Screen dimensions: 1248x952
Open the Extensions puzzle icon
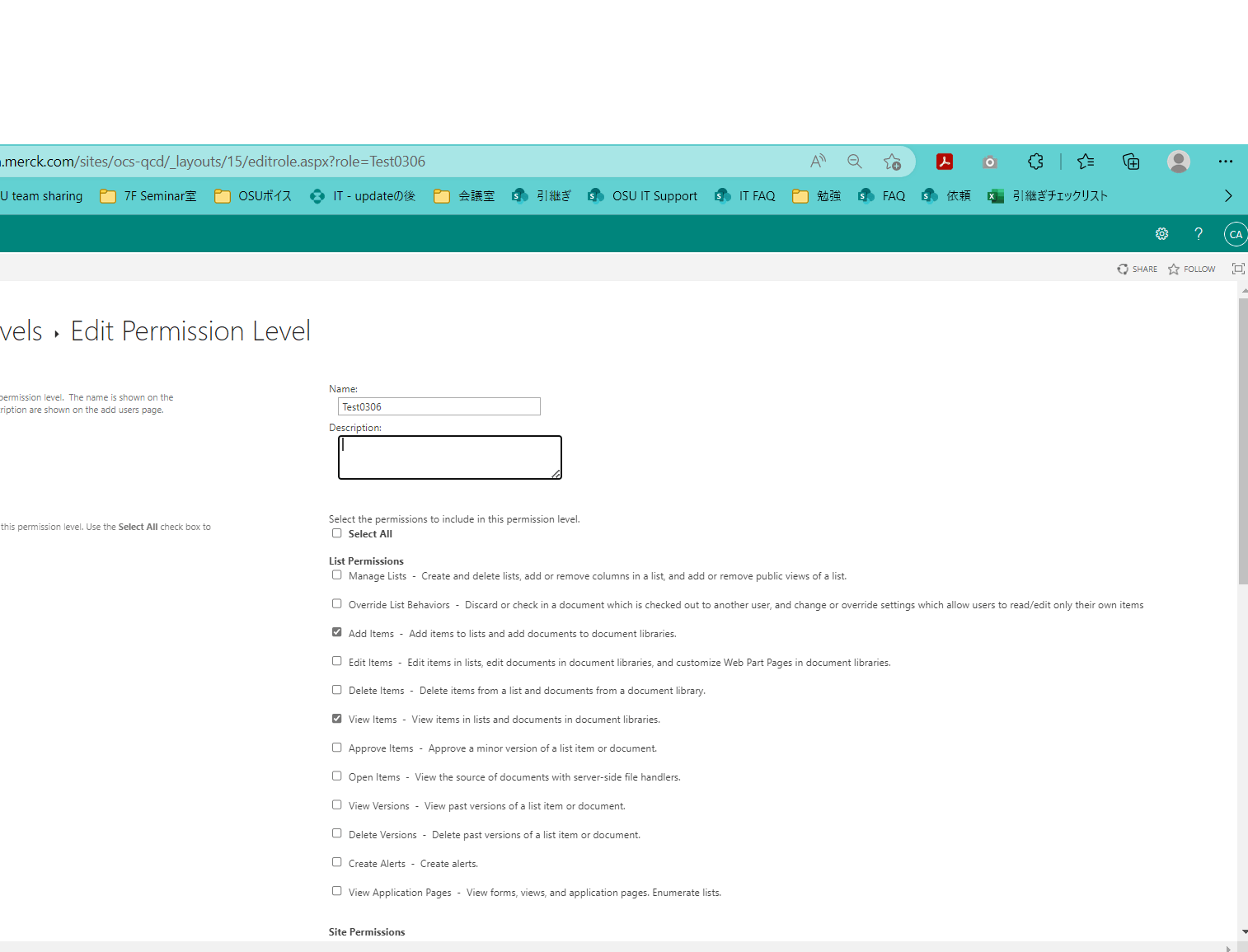[1036, 162]
